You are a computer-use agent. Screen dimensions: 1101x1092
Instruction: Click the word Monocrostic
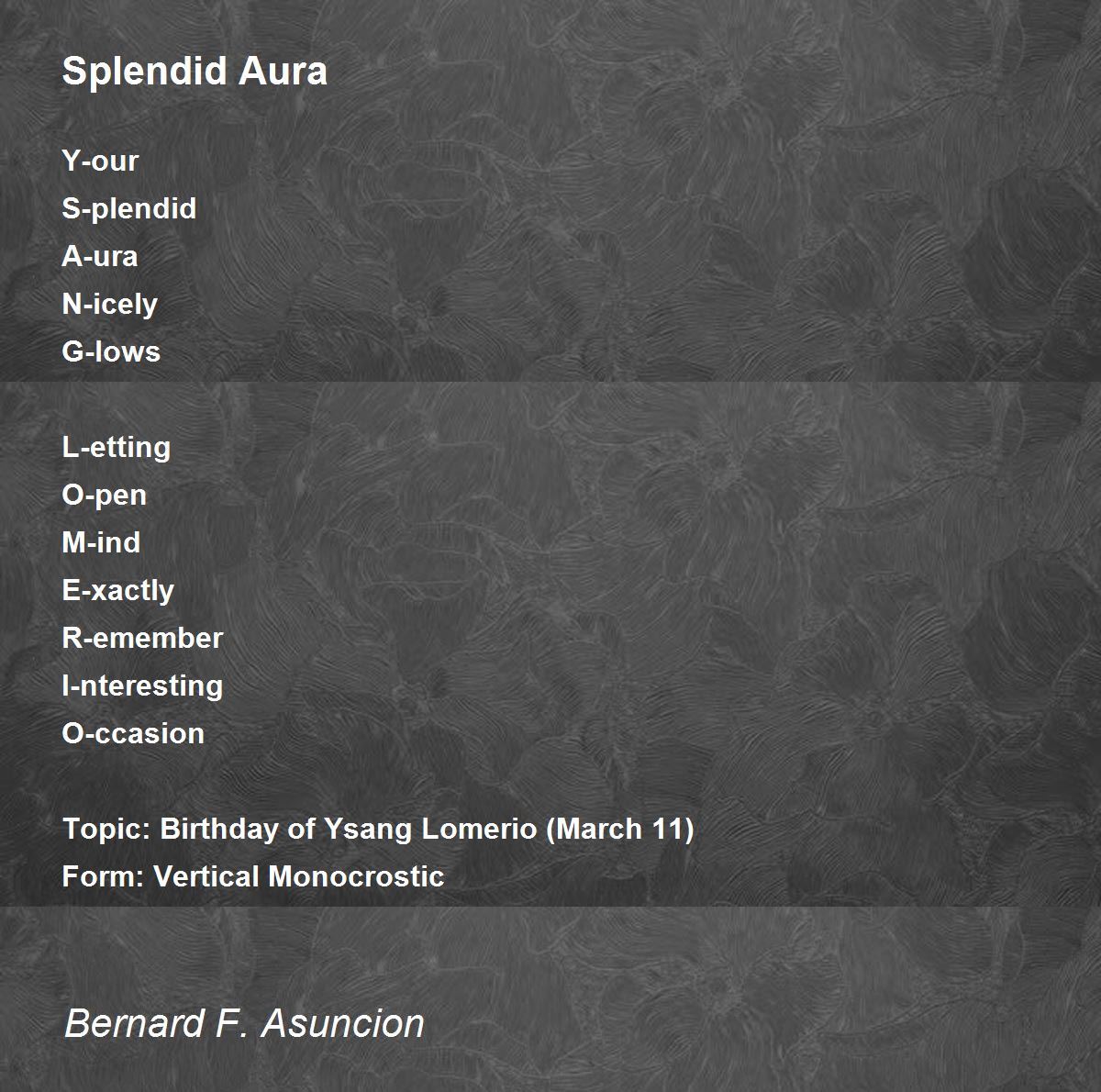click(356, 876)
